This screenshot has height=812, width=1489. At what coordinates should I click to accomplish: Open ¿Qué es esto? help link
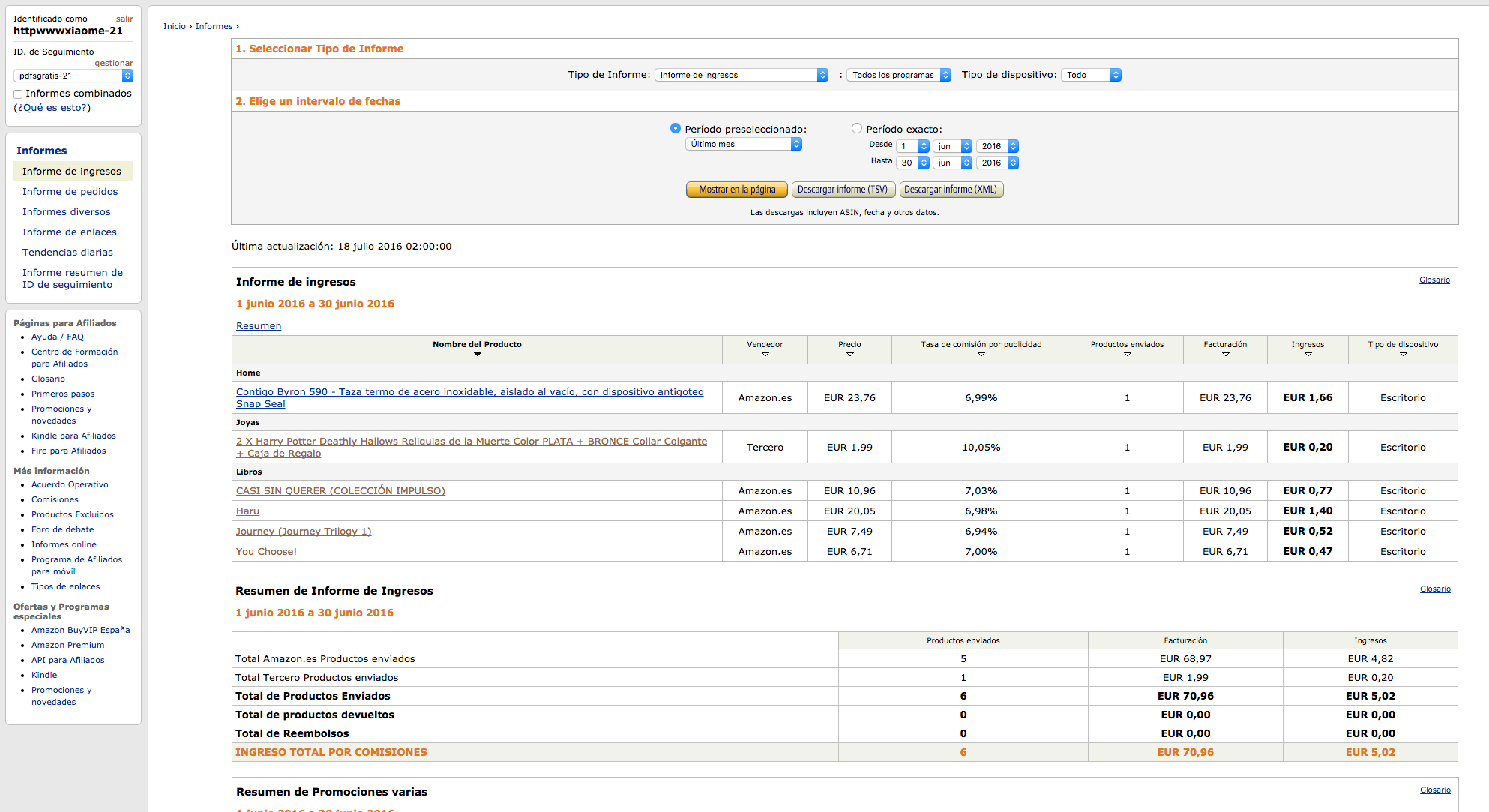pos(52,107)
